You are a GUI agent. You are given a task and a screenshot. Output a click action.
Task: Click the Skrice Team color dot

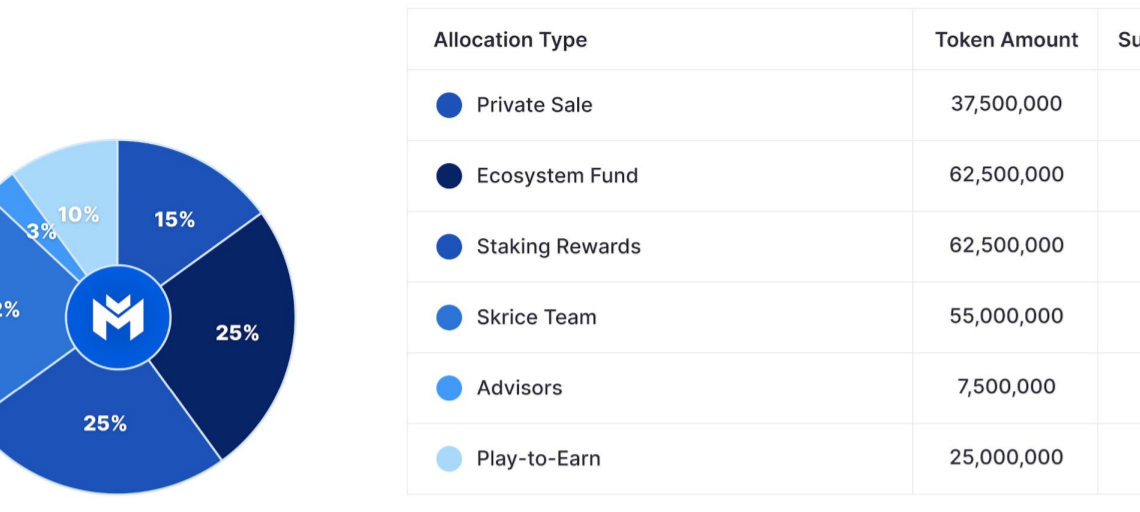coord(449,317)
